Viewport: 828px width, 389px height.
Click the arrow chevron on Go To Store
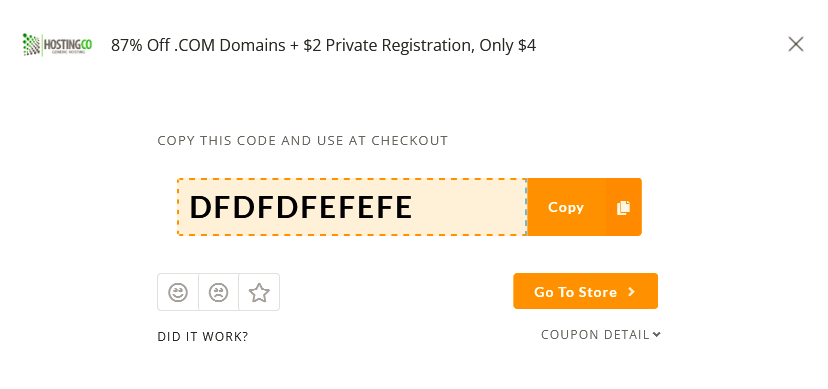631,292
